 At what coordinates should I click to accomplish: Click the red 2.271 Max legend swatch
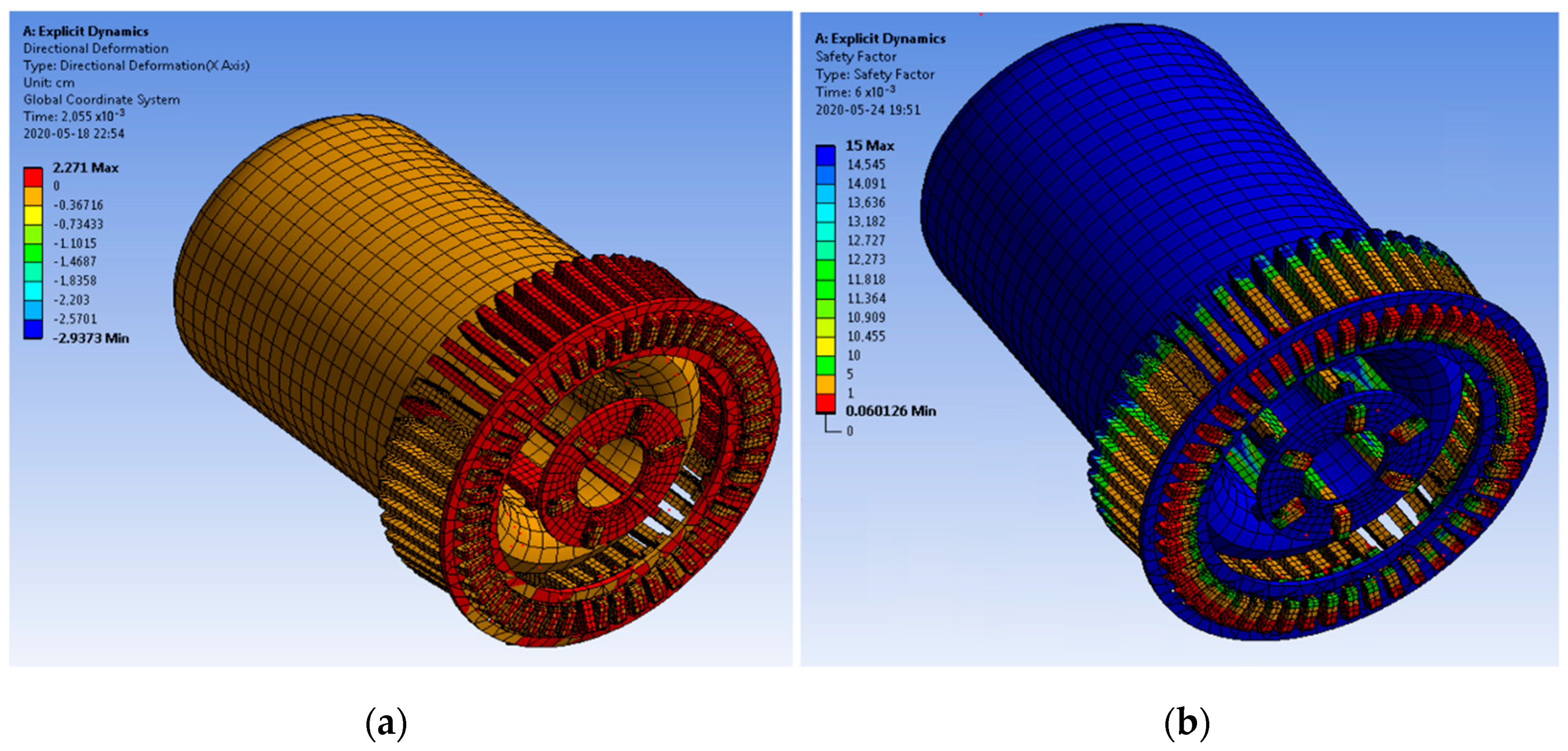(33, 177)
